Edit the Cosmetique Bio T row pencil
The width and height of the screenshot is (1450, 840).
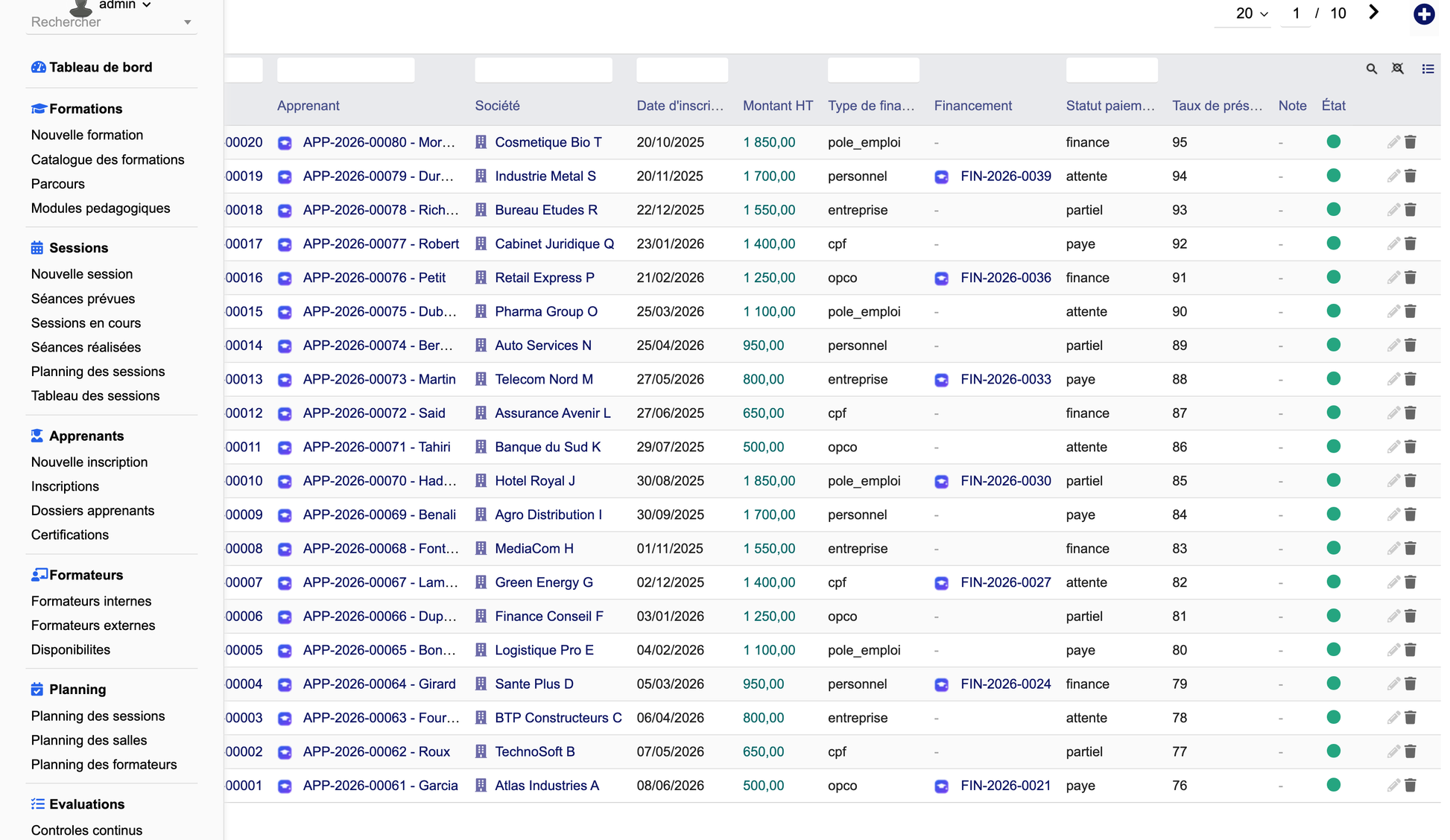[1393, 142]
